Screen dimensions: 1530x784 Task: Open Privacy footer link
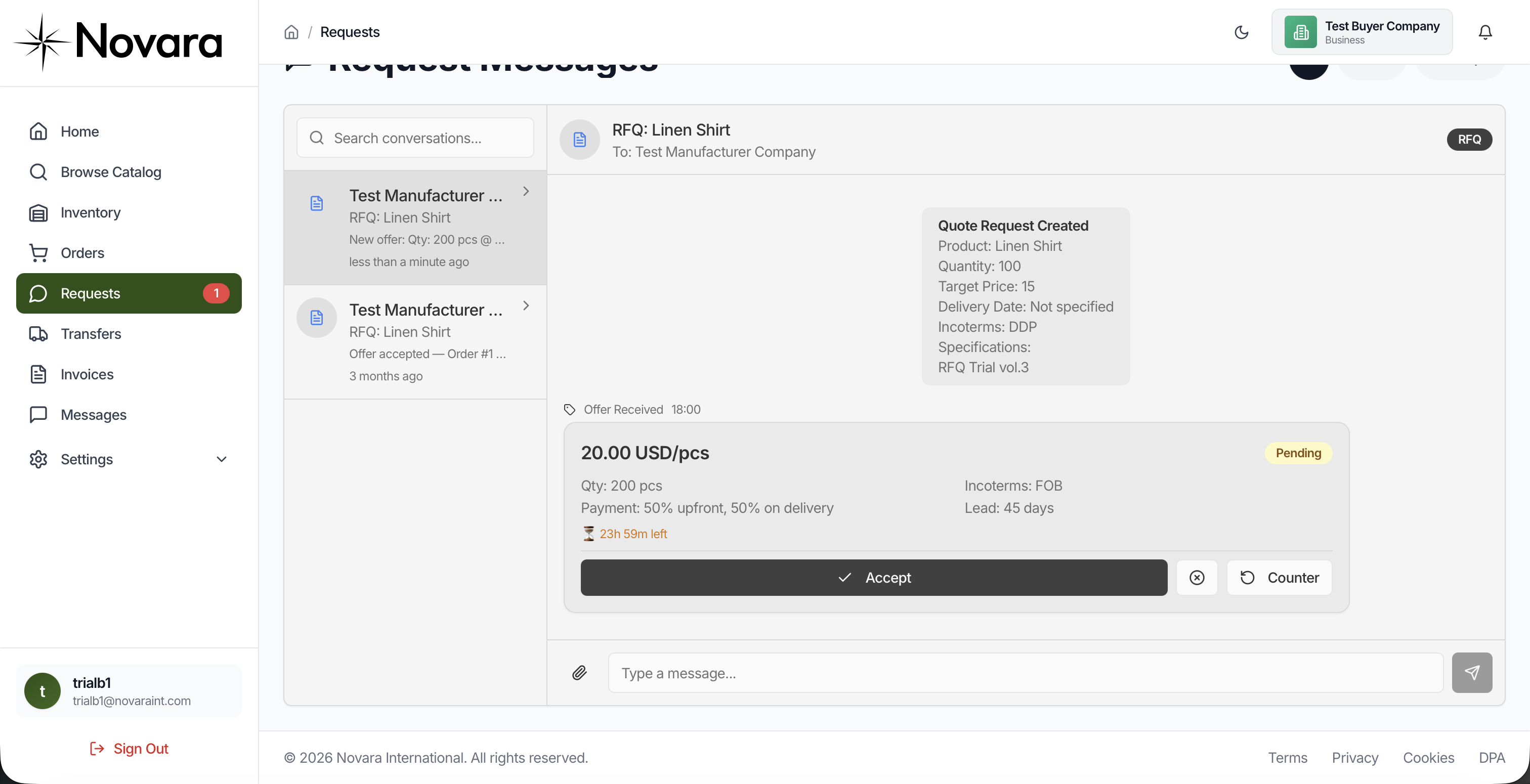click(1355, 758)
